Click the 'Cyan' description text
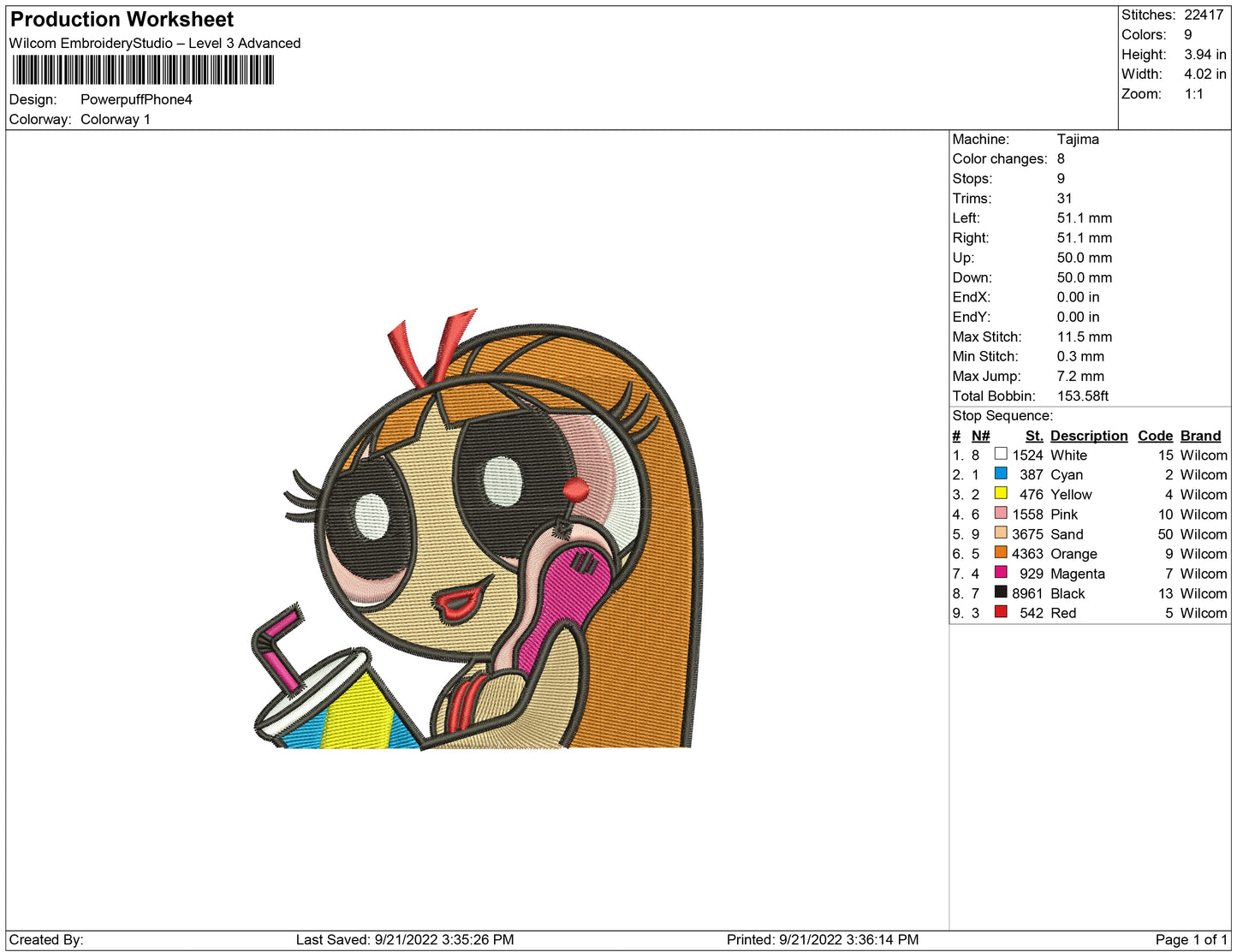The image size is (1237, 952). point(1067,475)
